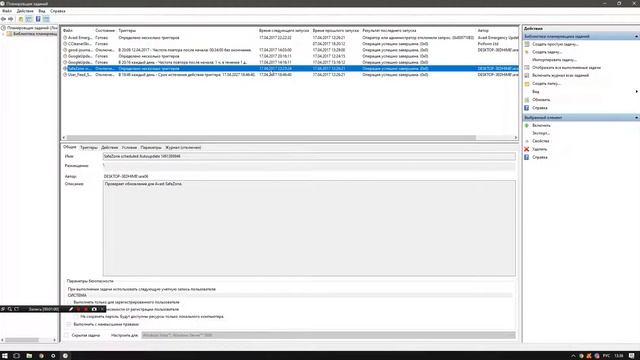Click the blue Help icon in the toolbar
Viewport: 640px width, 360px height.
click(38, 19)
